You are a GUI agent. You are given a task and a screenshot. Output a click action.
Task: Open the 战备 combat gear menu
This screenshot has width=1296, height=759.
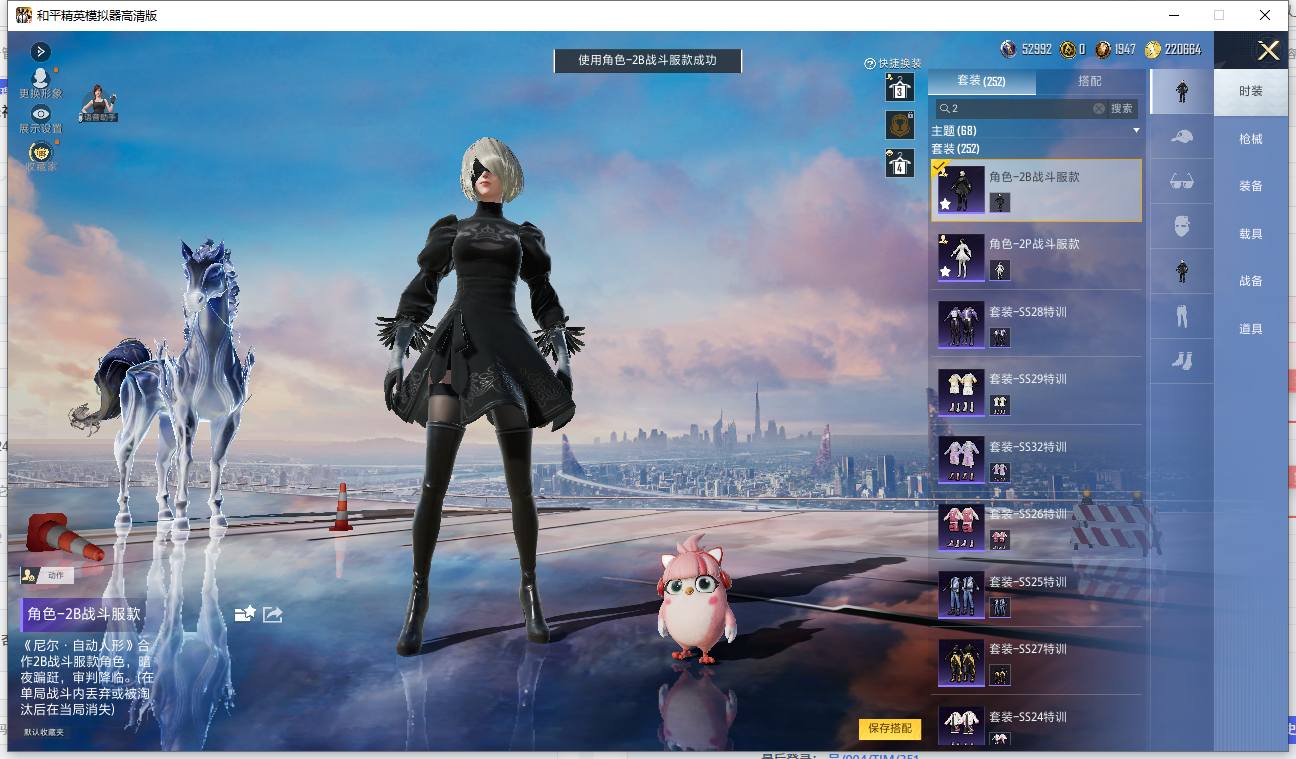[x=1251, y=281]
